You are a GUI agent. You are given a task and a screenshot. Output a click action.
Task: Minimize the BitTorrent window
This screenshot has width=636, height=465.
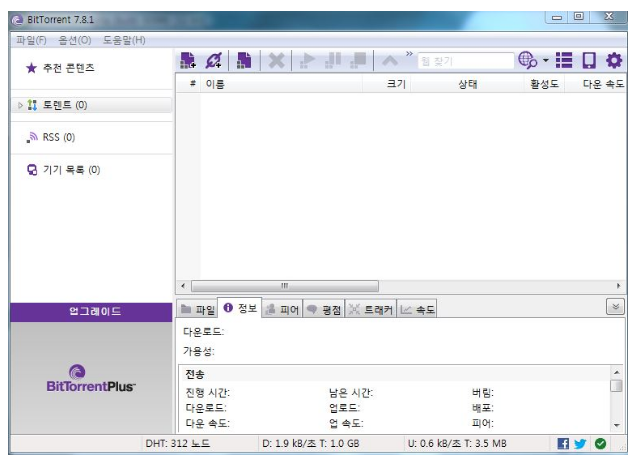pos(557,17)
